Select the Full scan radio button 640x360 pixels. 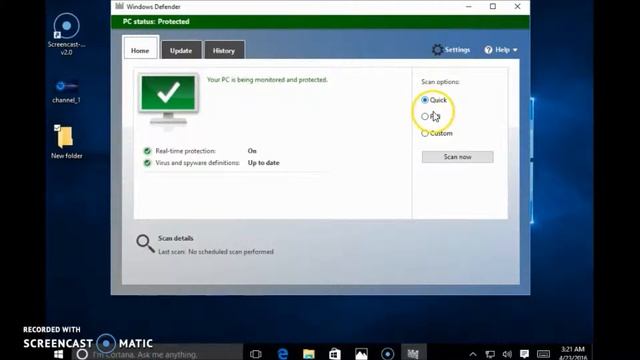click(425, 117)
